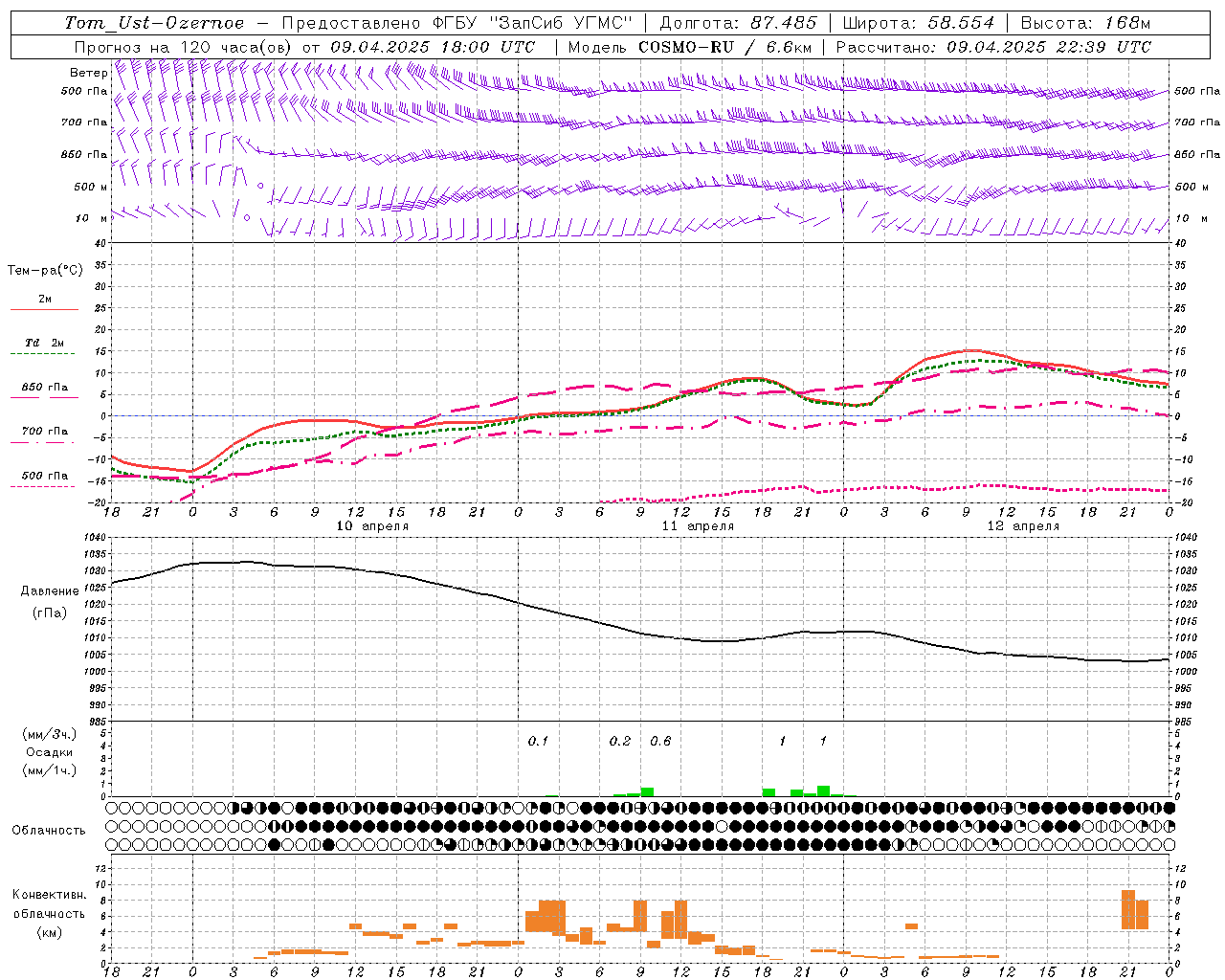This screenshot has height=980, width=1225.
Task: Click the 0.6 precipitation value
Action: tap(660, 742)
